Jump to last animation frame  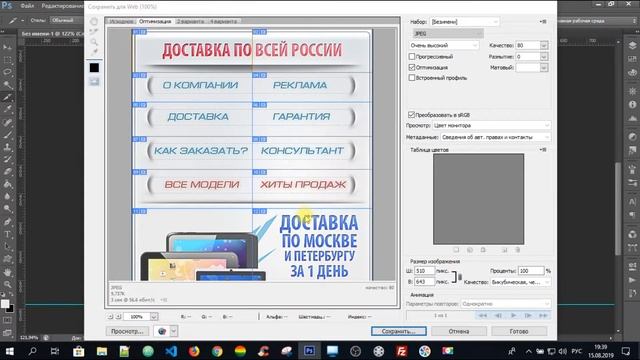(x=543, y=316)
